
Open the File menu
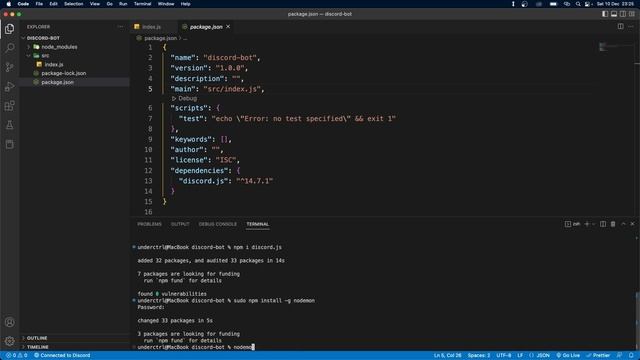point(39,4)
